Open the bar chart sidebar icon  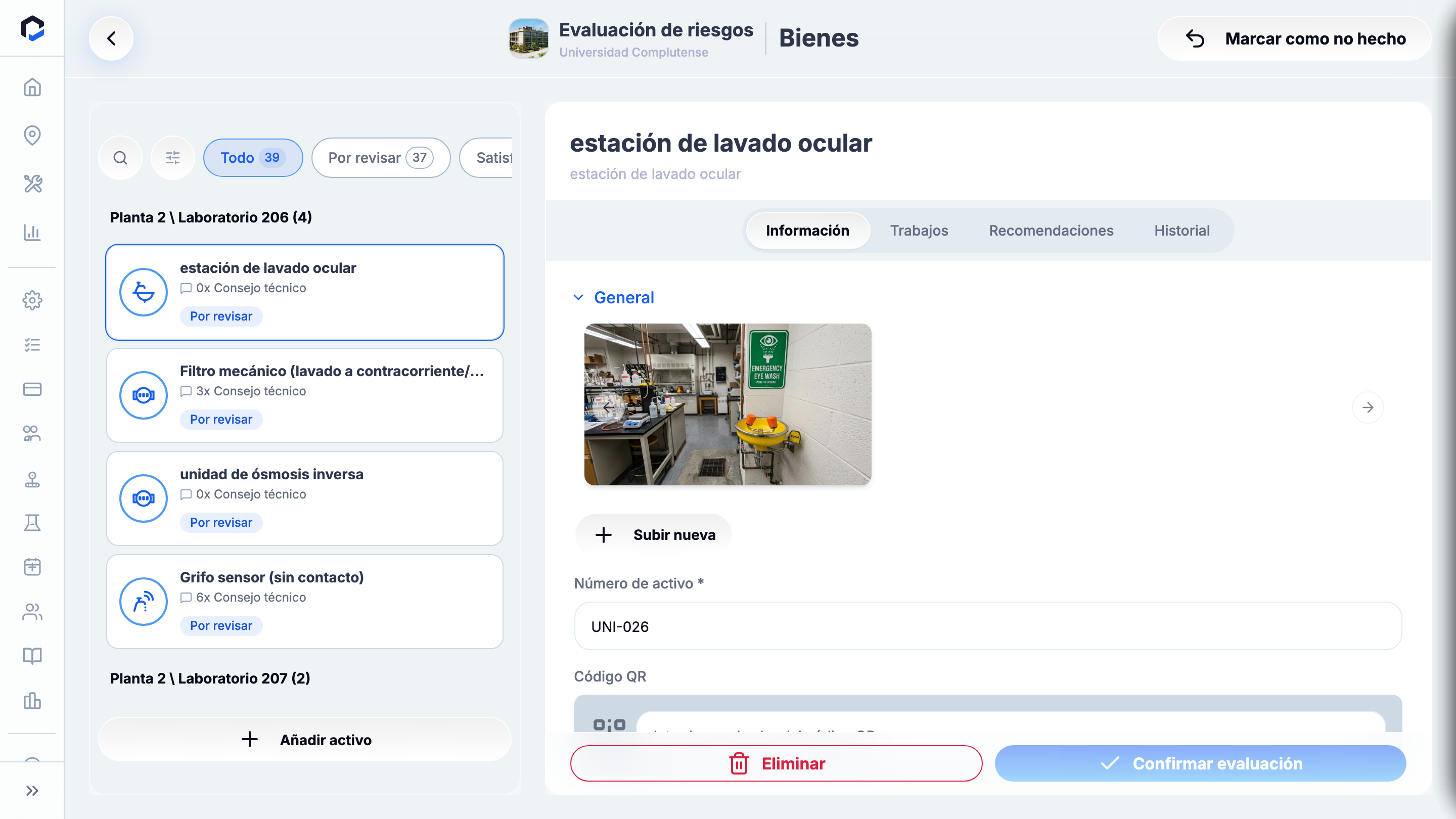point(32,233)
